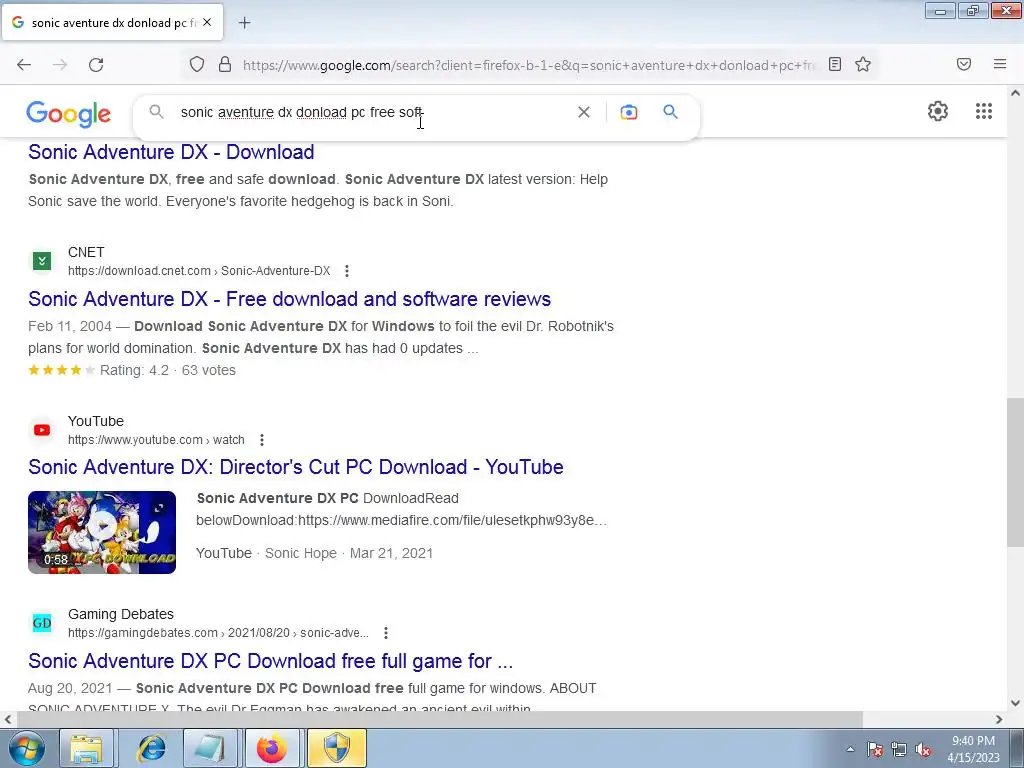
Task: Open Windows Explorer from taskbar
Action: click(86, 748)
